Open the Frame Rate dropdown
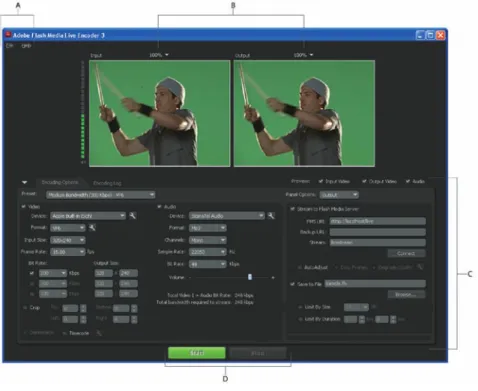The image size is (478, 391). [x=68, y=252]
